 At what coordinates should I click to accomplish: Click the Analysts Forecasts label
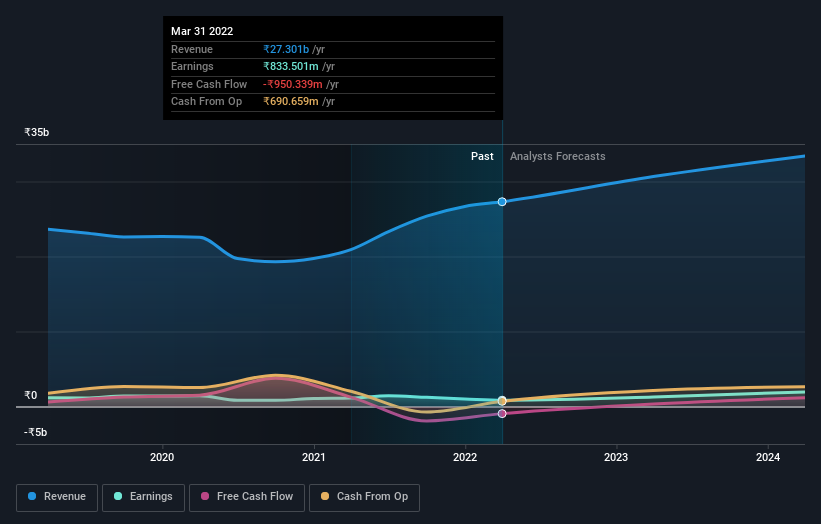click(x=558, y=156)
